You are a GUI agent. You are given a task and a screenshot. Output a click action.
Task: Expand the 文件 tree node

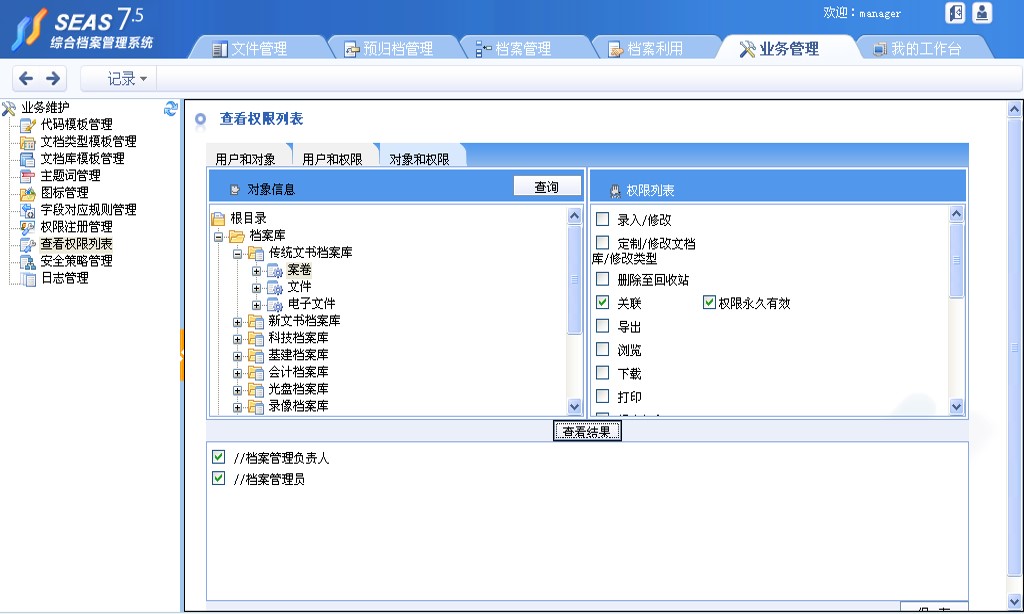click(x=257, y=287)
